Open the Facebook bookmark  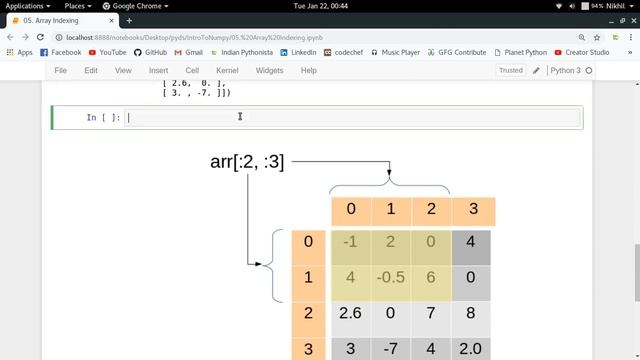click(61, 52)
